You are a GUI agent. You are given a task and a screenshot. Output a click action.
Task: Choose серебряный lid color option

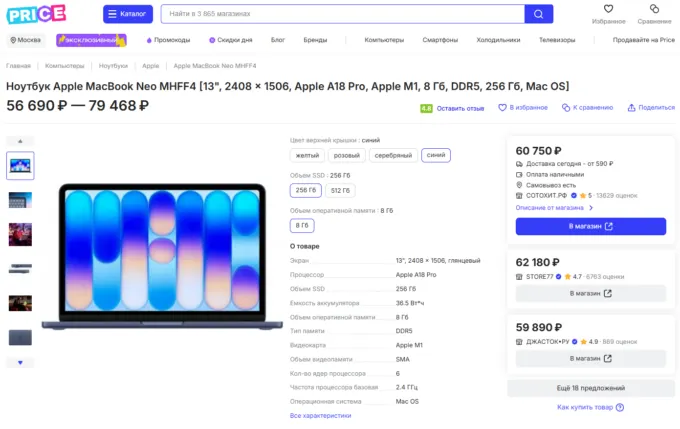[x=393, y=155]
